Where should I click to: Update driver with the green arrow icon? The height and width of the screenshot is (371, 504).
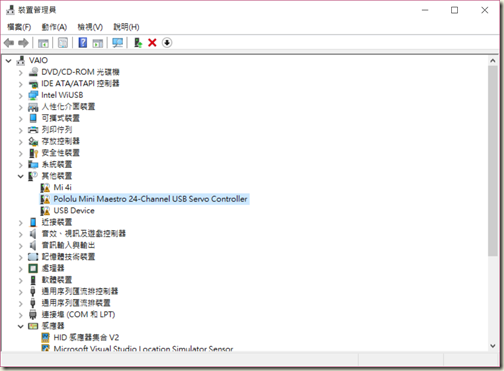point(138,43)
